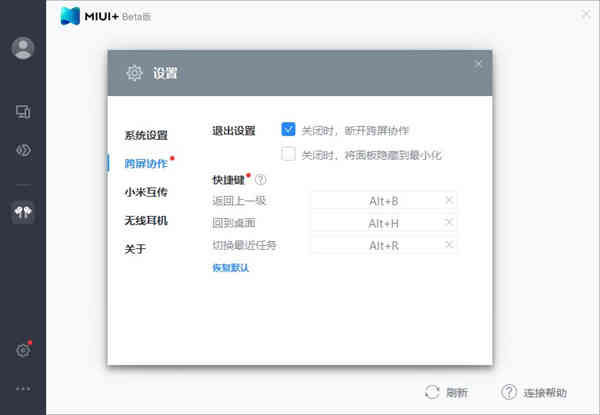Image resolution: width=600 pixels, height=415 pixels.
Task: Open the 关于 tab
Action: 135,249
